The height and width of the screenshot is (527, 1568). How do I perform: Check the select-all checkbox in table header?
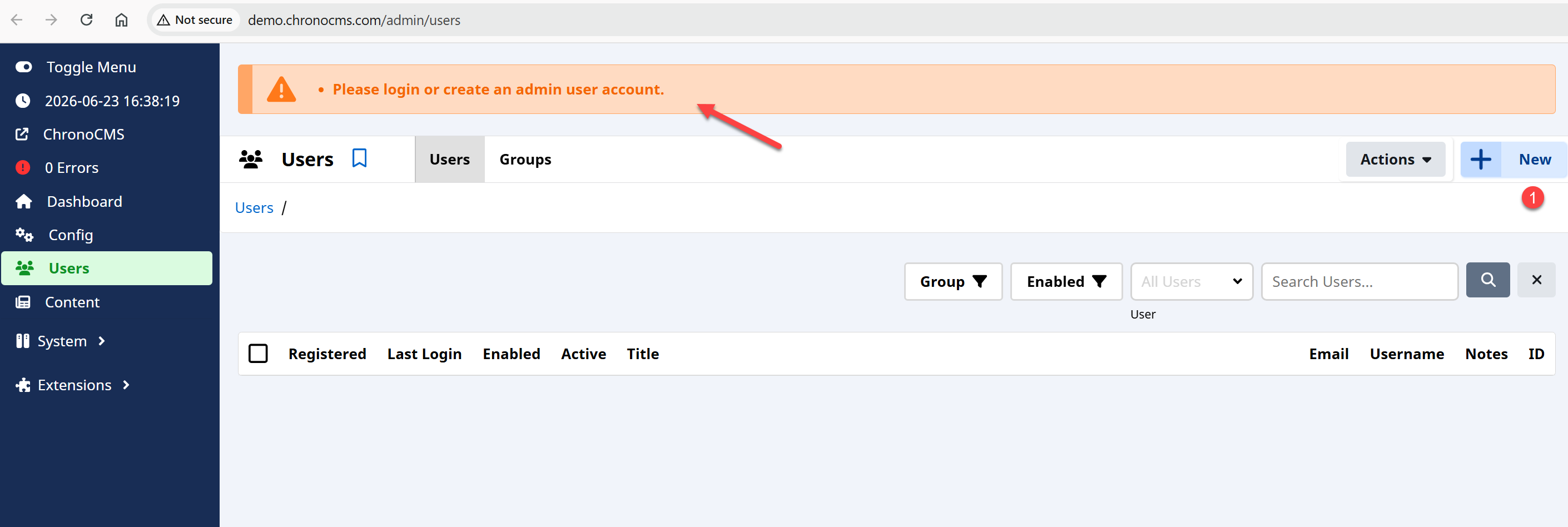[258, 354]
